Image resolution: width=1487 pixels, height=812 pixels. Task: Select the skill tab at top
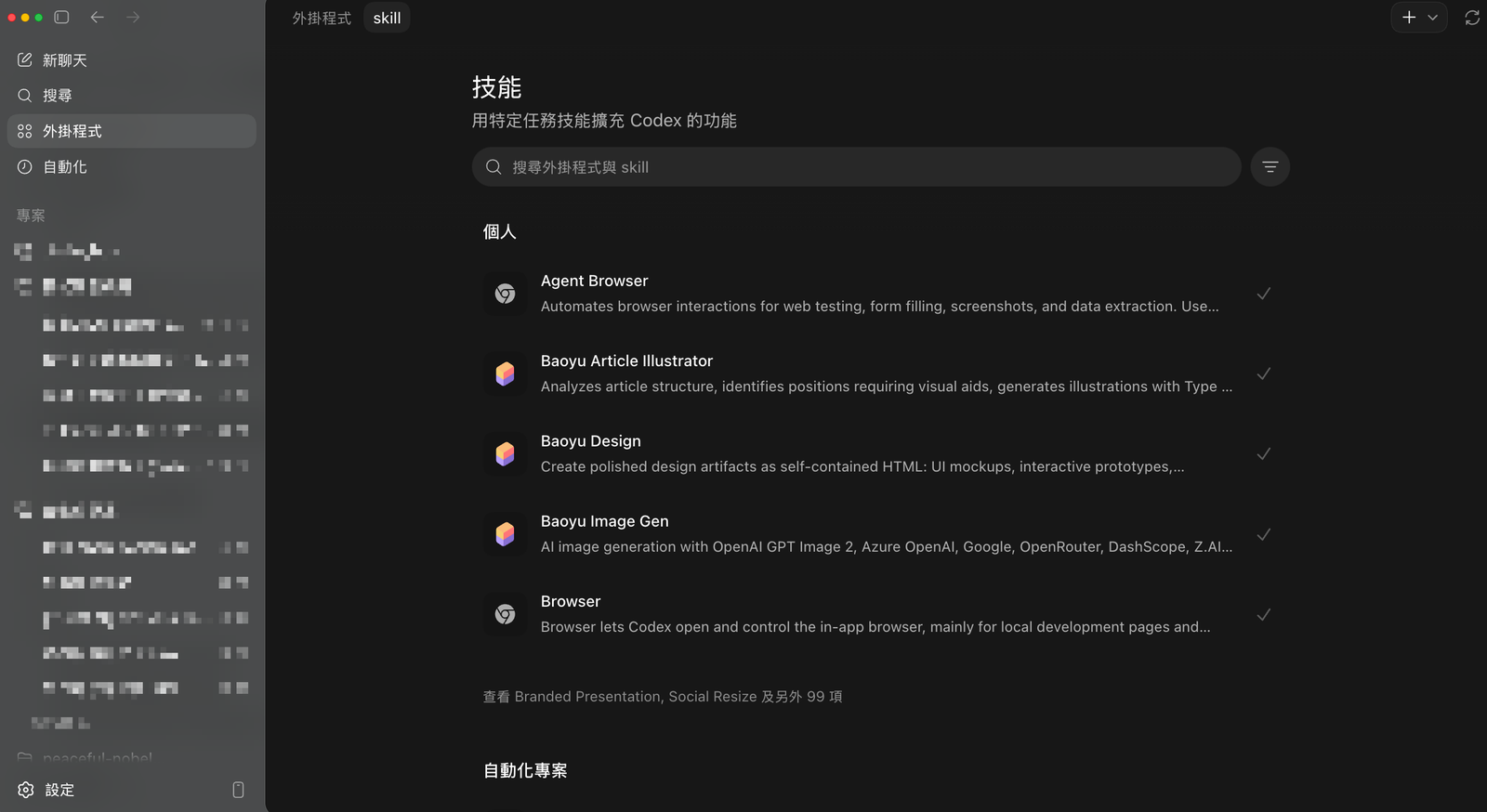(x=388, y=18)
